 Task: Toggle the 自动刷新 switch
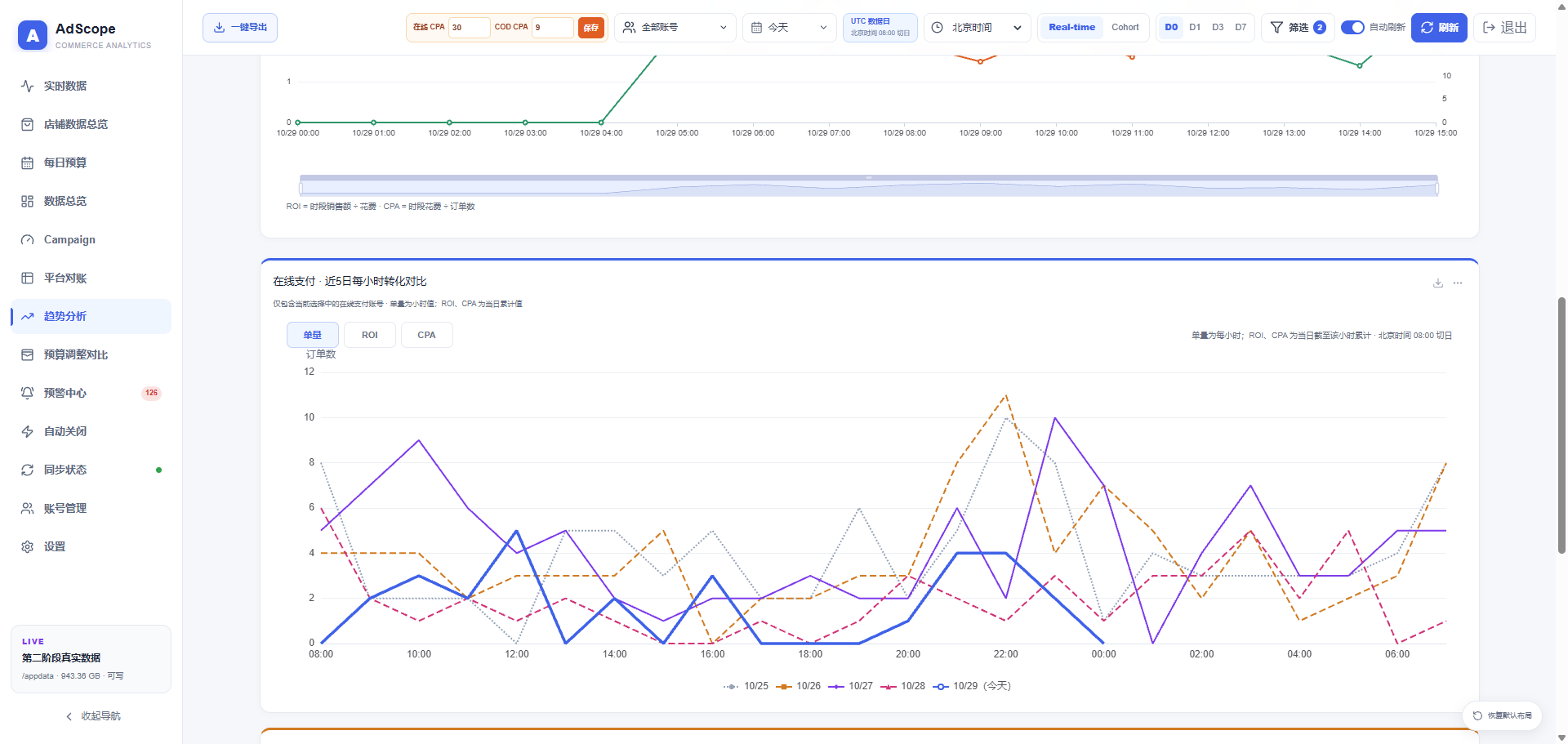1352,27
